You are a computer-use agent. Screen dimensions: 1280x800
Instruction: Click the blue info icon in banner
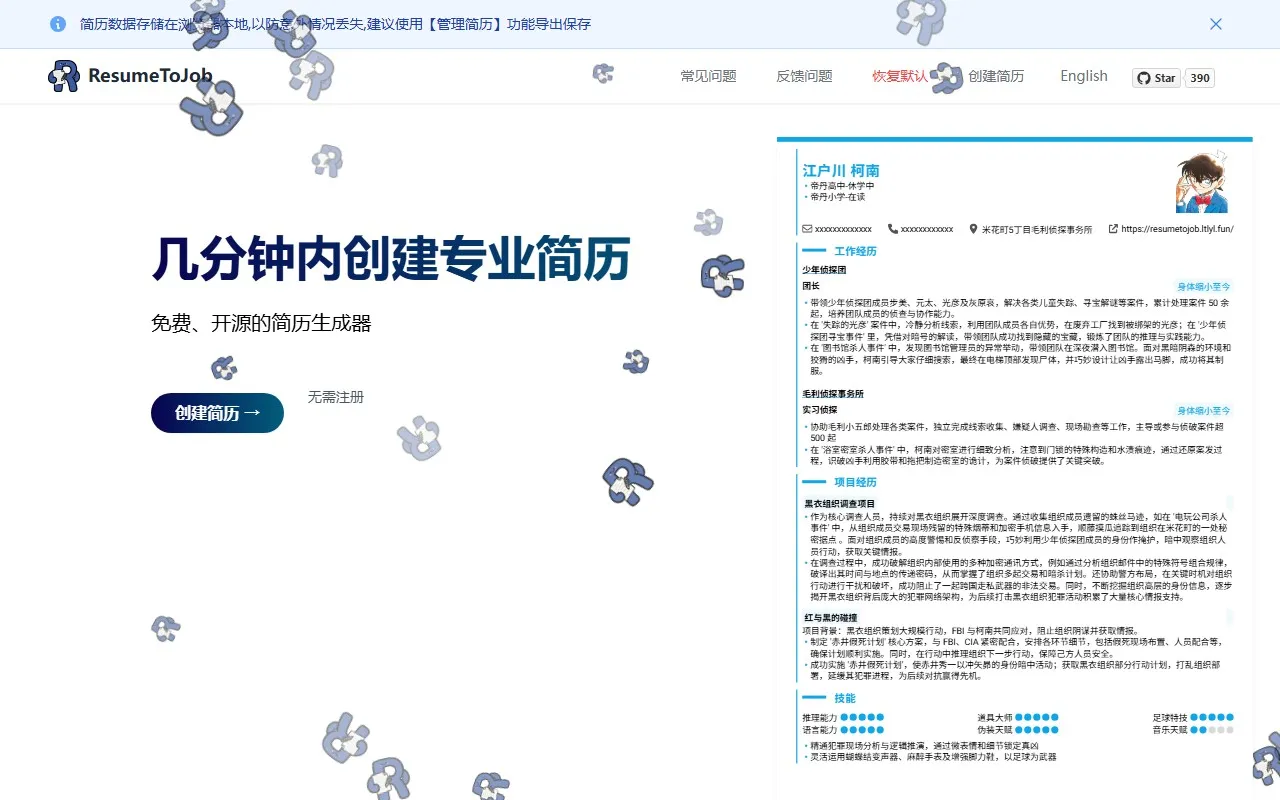coord(58,24)
